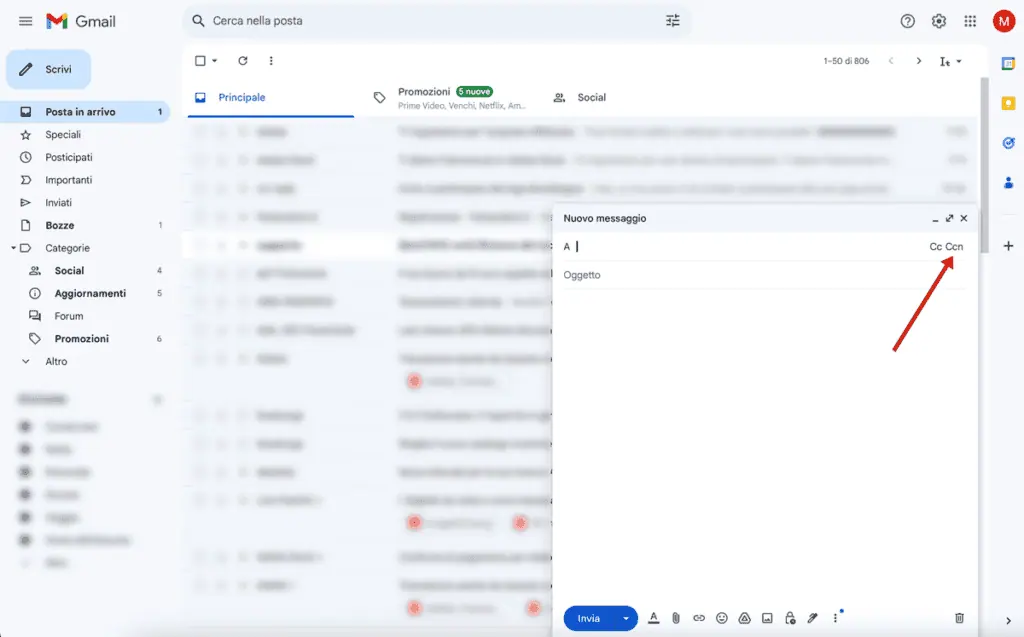Image resolution: width=1024 pixels, height=637 pixels.
Task: Insert a photo into the message
Action: coord(767,618)
